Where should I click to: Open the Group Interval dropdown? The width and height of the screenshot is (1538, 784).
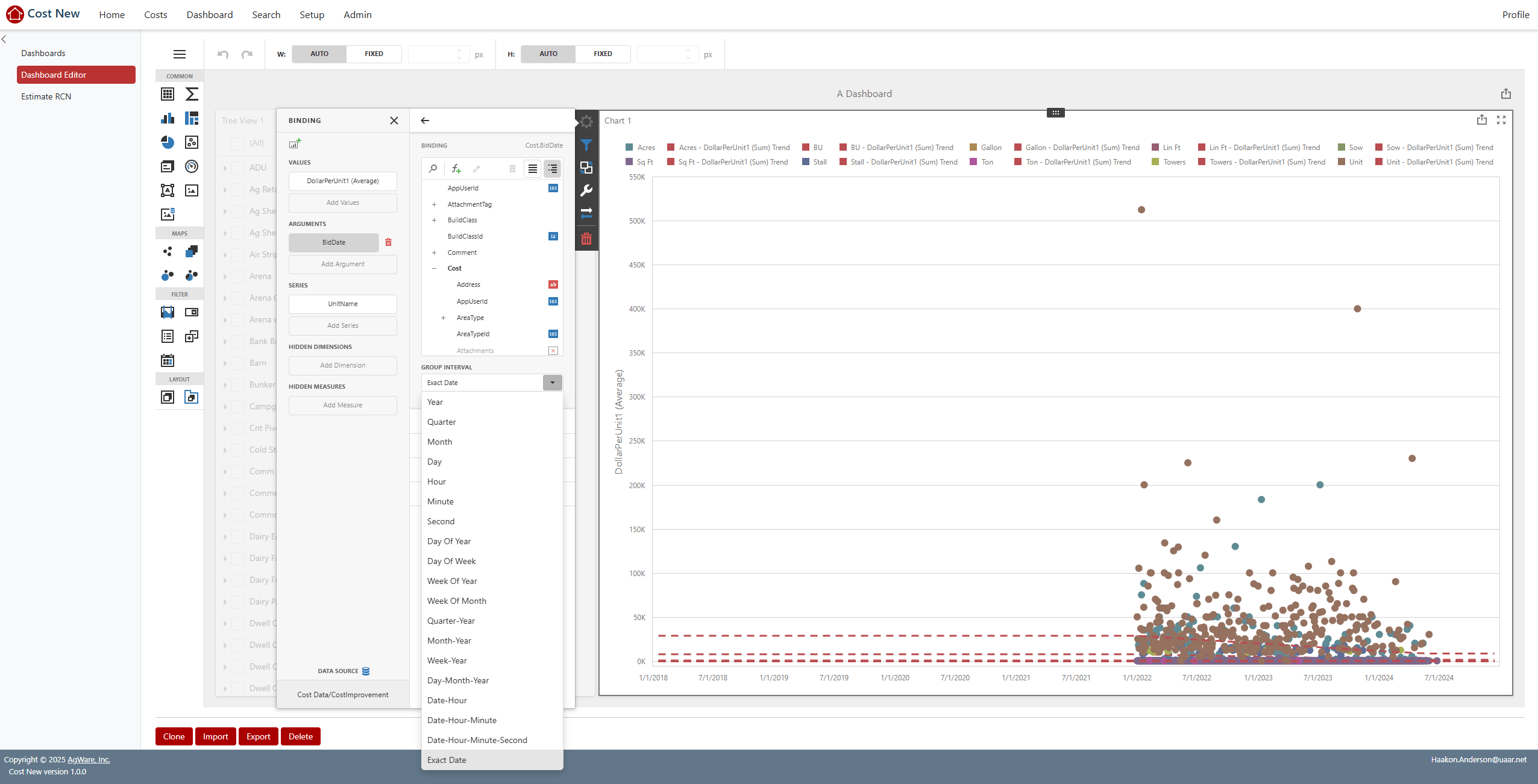point(552,383)
